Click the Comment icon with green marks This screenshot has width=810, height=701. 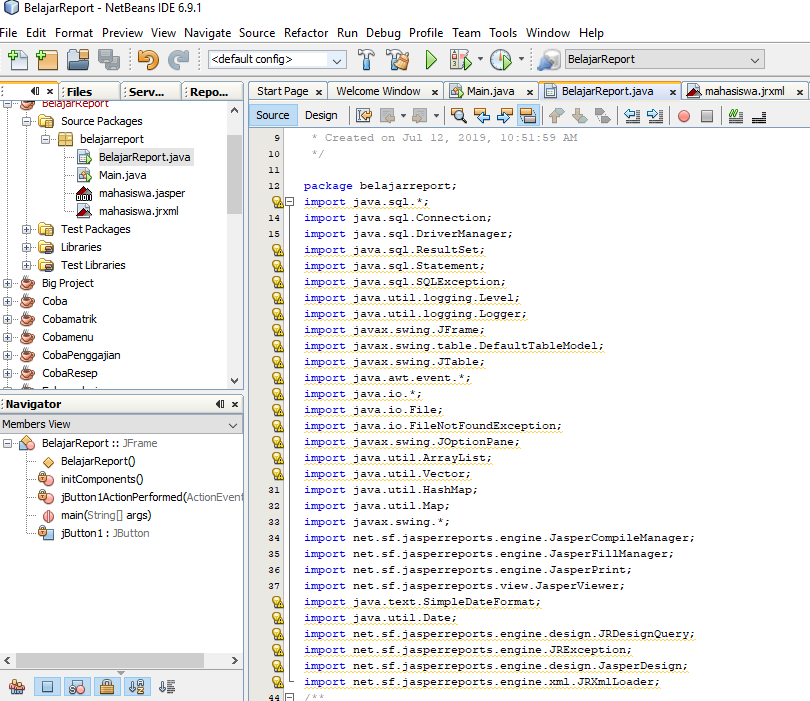pyautogui.click(x=736, y=116)
